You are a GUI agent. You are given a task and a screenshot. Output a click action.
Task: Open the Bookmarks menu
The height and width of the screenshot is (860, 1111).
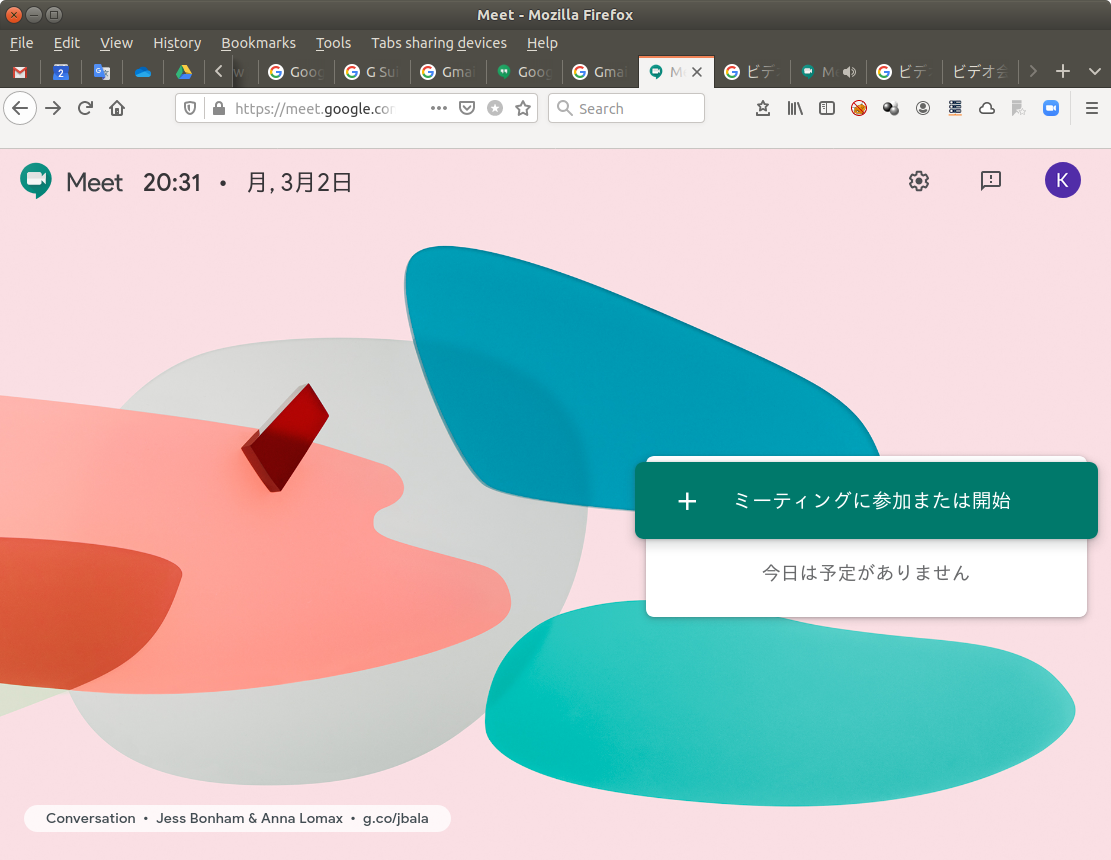[258, 43]
